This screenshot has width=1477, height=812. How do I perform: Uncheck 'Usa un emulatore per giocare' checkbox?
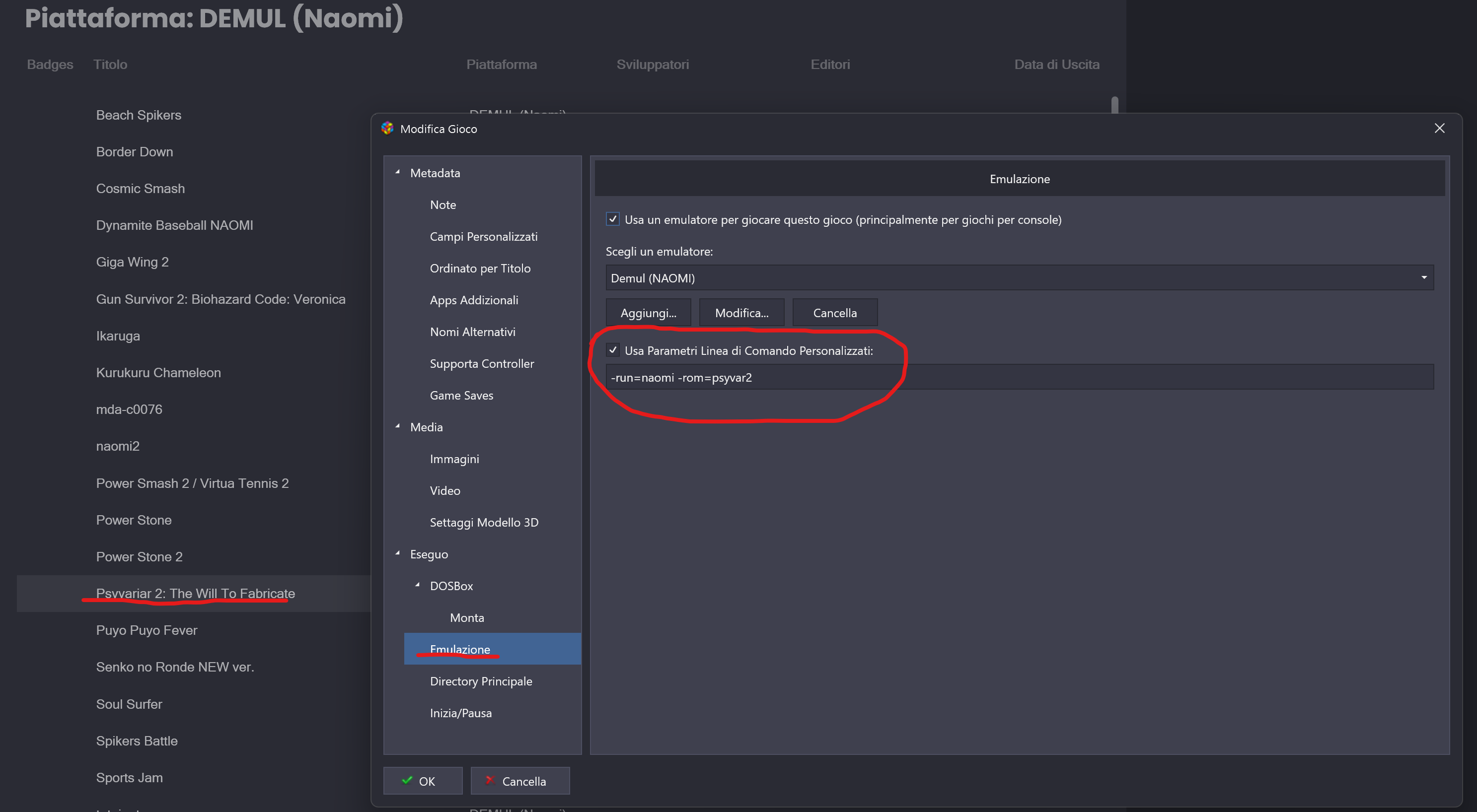tap(612, 219)
